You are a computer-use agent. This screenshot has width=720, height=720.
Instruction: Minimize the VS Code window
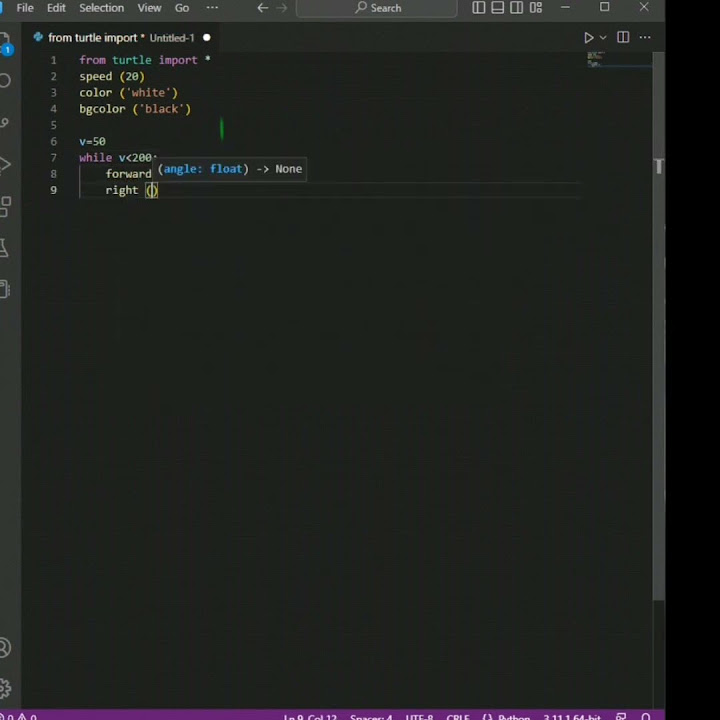coord(566,7)
